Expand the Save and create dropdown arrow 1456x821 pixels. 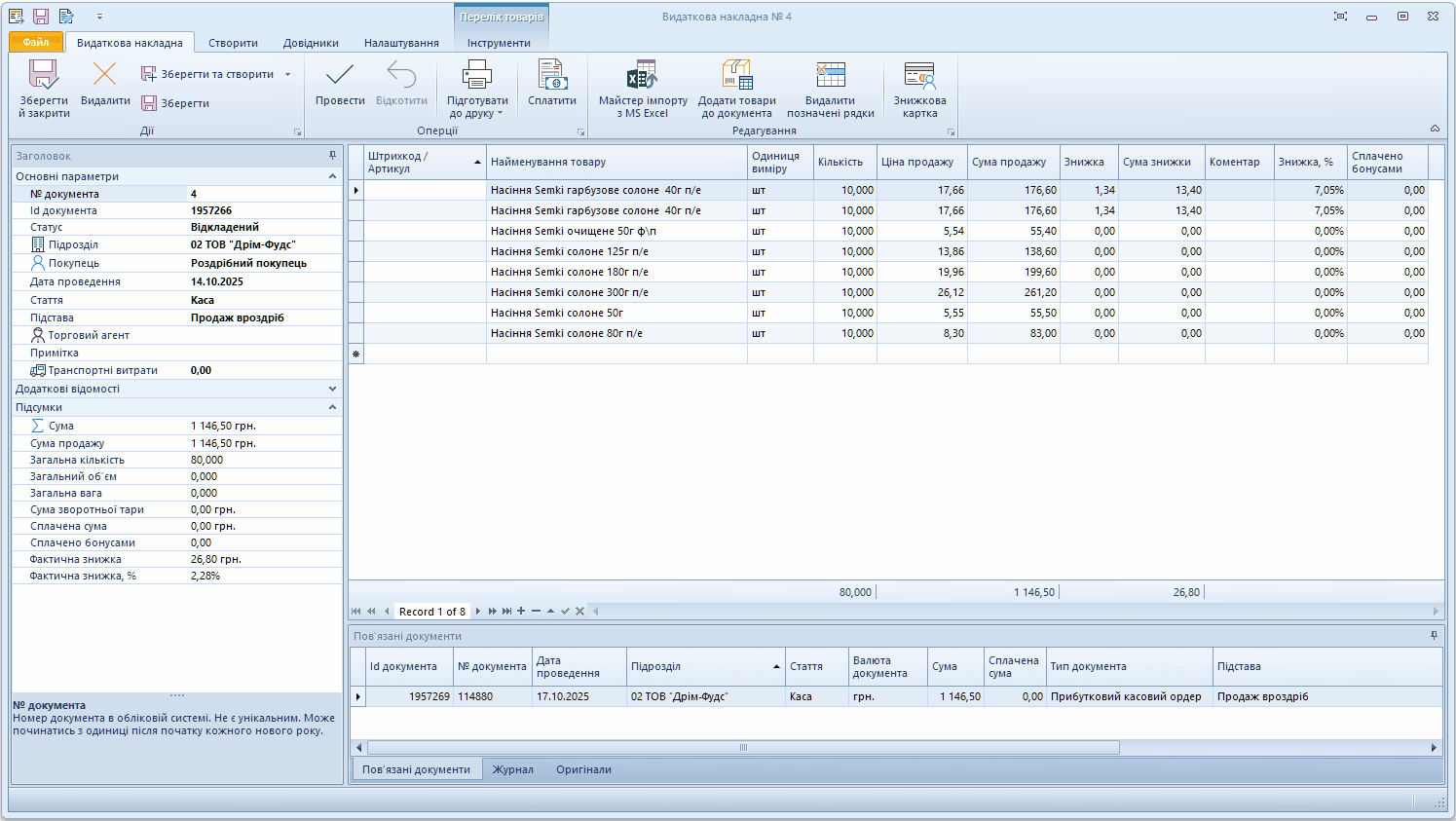point(288,75)
